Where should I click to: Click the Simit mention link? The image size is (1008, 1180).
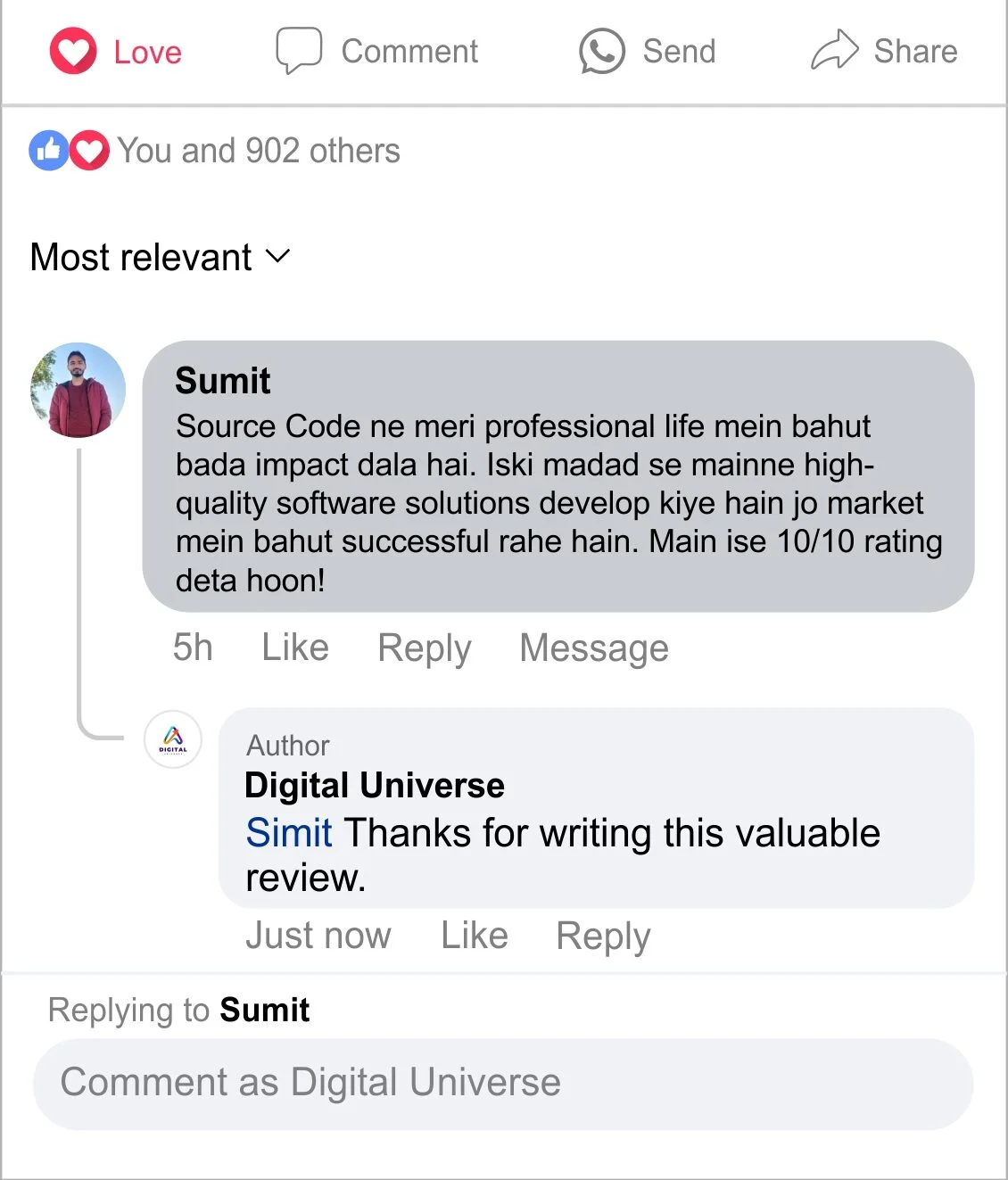(289, 833)
